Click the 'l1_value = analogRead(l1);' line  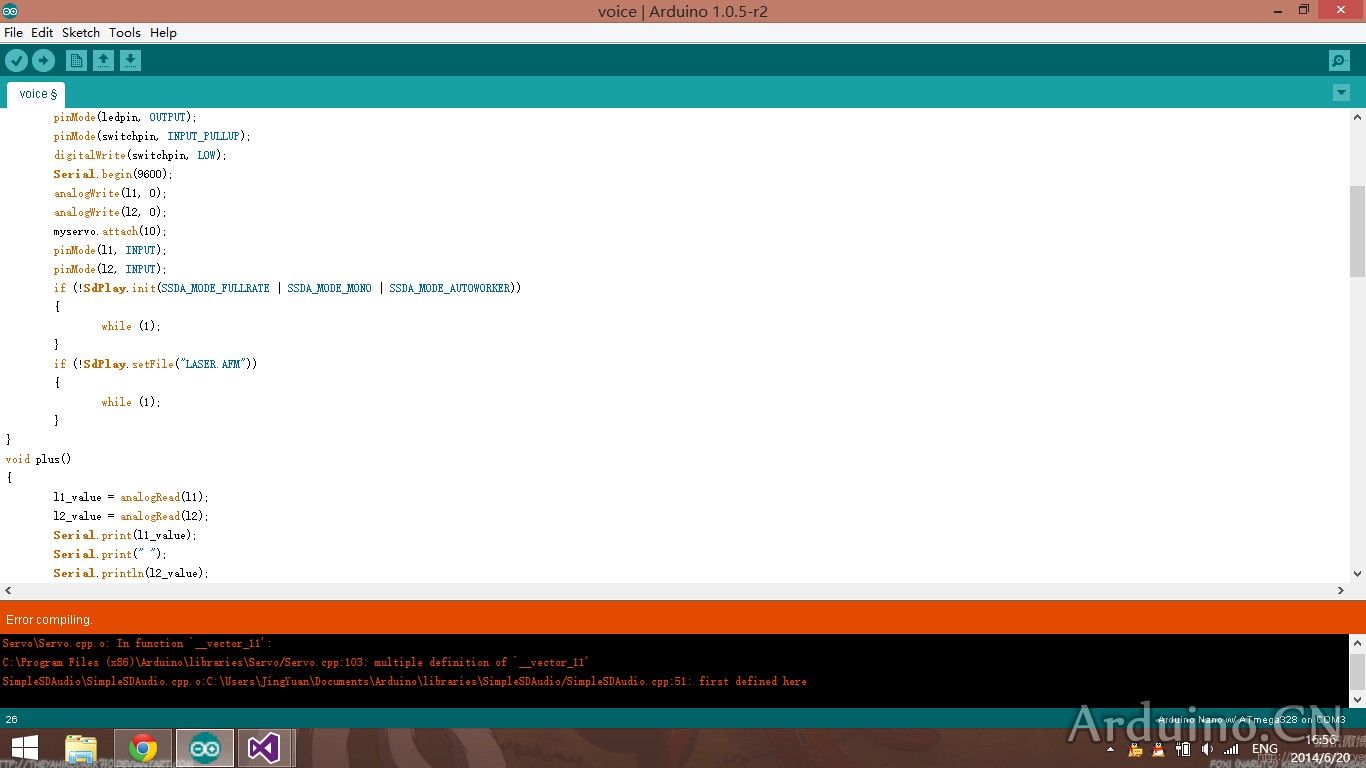pos(131,497)
